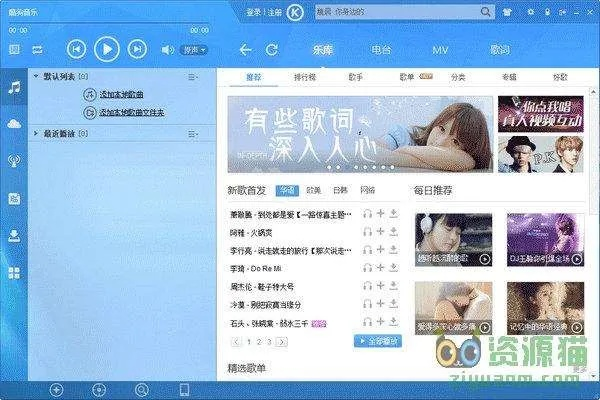Click download icon for 李琦 Do Re Mi
Viewport: 600px width, 400px height.
click(x=394, y=268)
